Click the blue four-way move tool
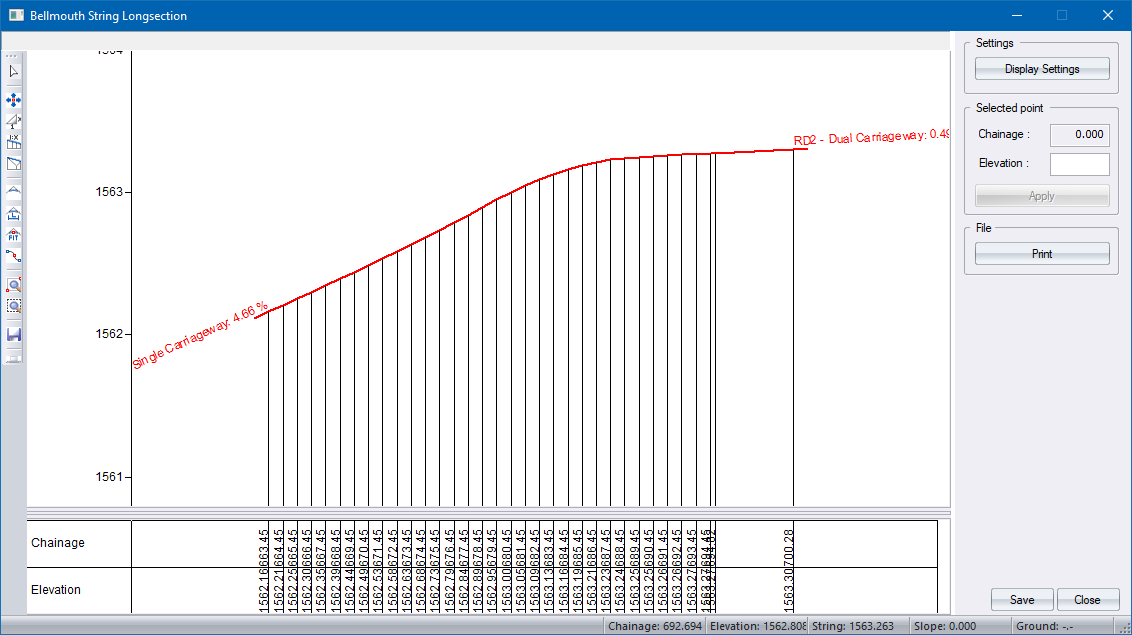The image size is (1132, 635). pyautogui.click(x=14, y=100)
